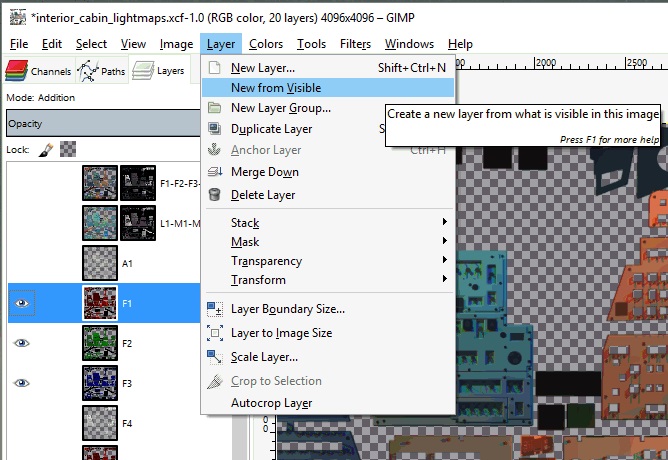
Task: Close the open Layer menu in menu bar
Action: [x=221, y=44]
